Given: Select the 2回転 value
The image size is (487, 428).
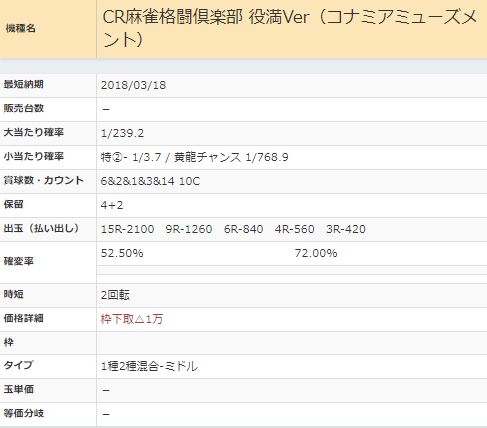Looking at the screenshot, I should click(x=115, y=295).
